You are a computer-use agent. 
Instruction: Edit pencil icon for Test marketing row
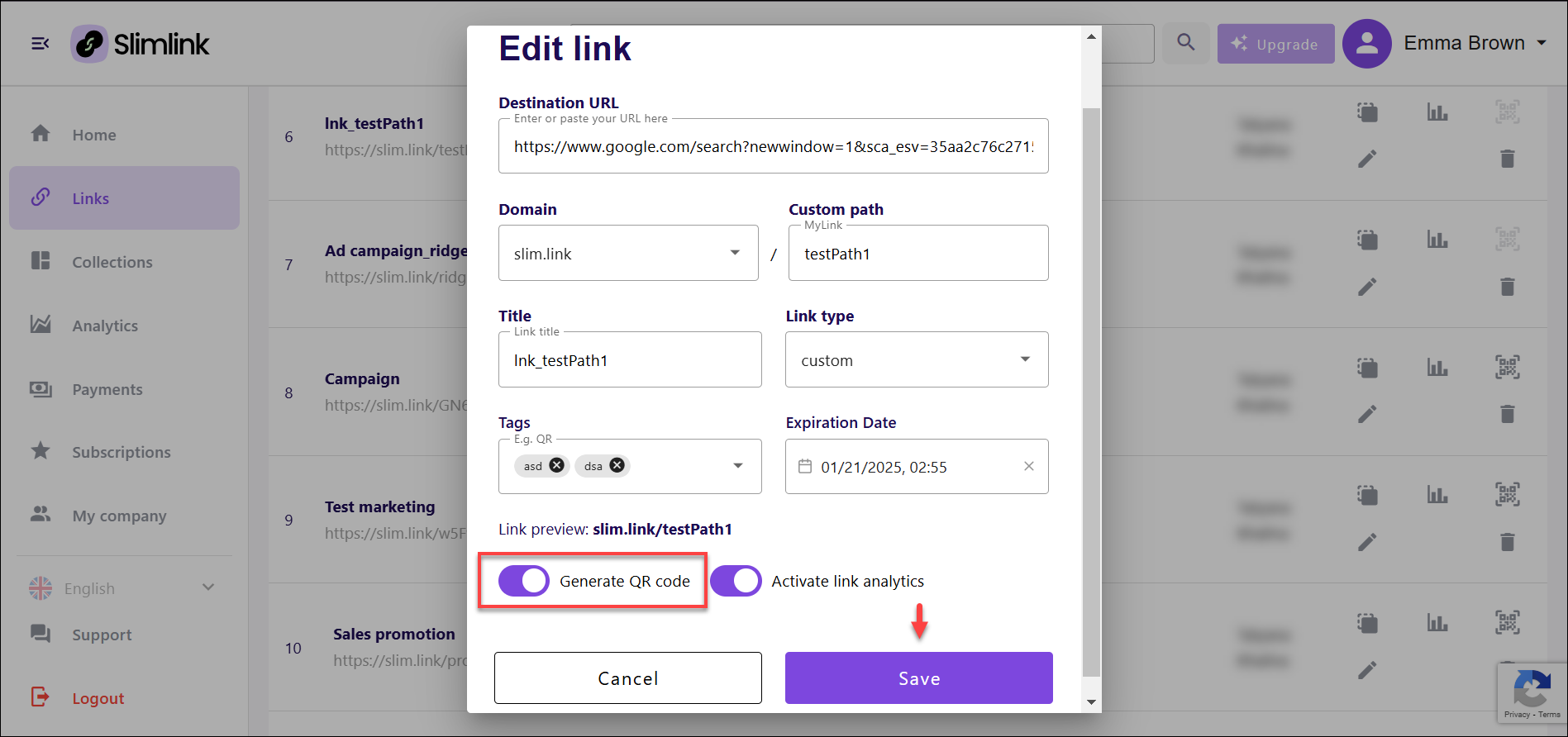tap(1367, 542)
